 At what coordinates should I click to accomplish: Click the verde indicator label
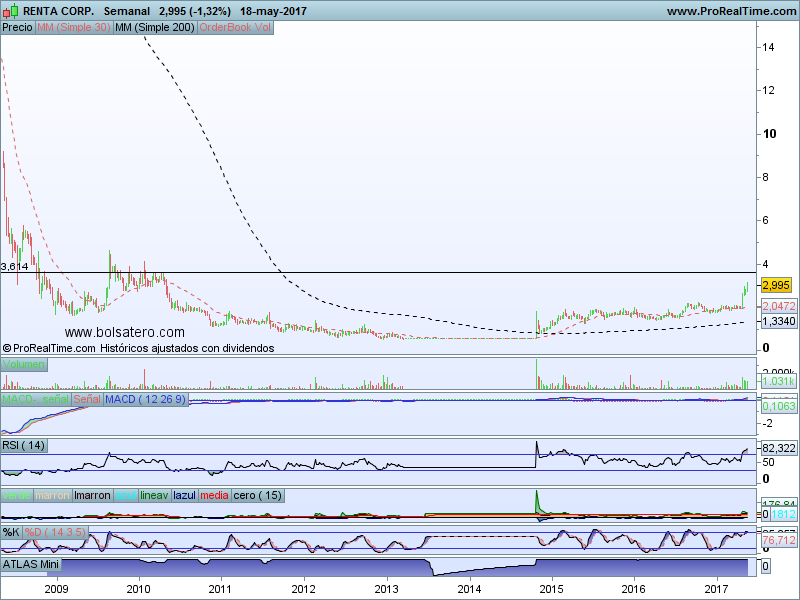click(x=17, y=495)
